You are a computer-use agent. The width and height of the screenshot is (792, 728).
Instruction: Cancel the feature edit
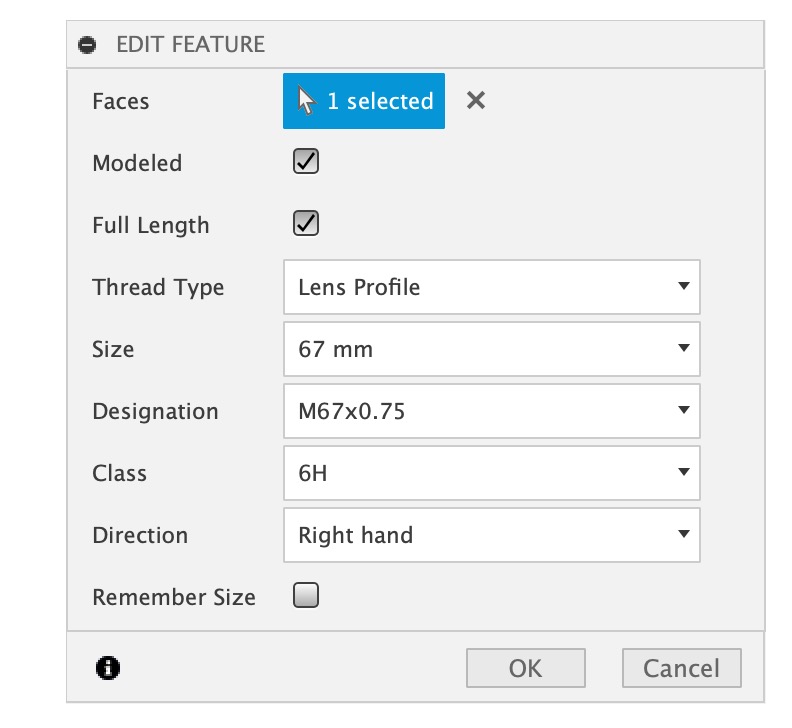click(681, 668)
